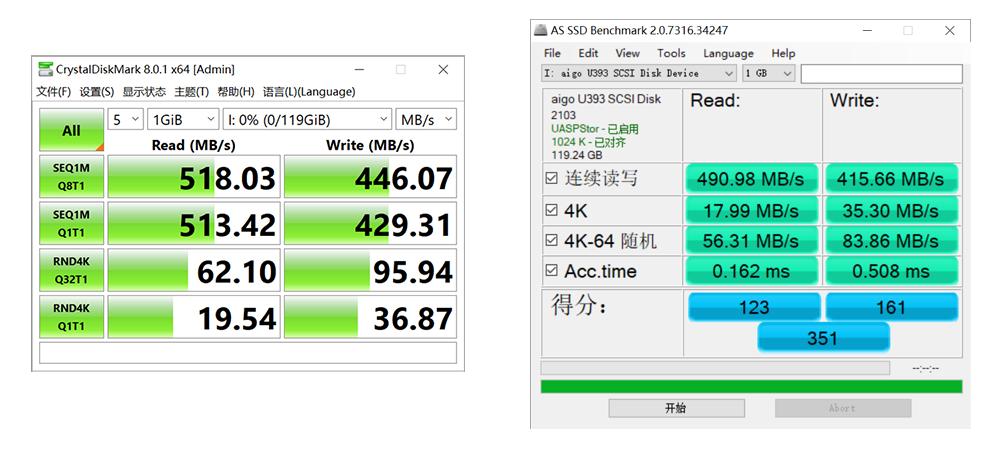The width and height of the screenshot is (1000, 466).
Task: Open the 设置(S) menu
Action: (97, 92)
